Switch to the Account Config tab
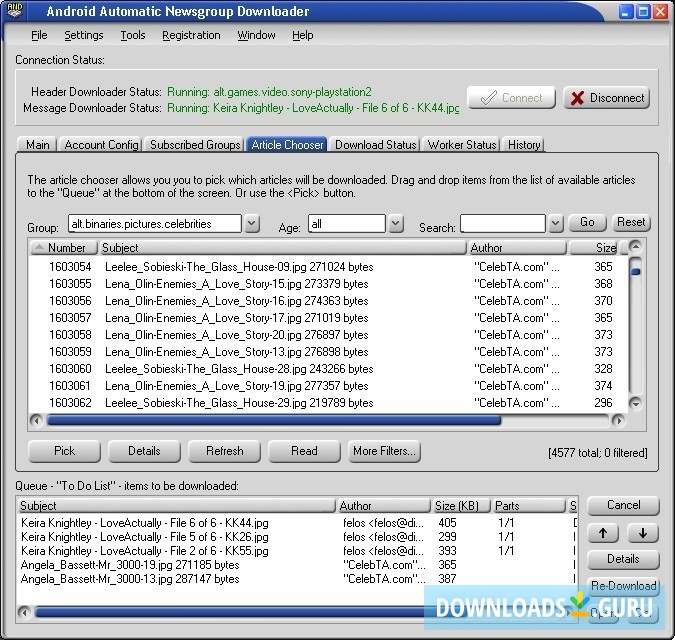Viewport: 675px width, 640px height. (x=101, y=145)
